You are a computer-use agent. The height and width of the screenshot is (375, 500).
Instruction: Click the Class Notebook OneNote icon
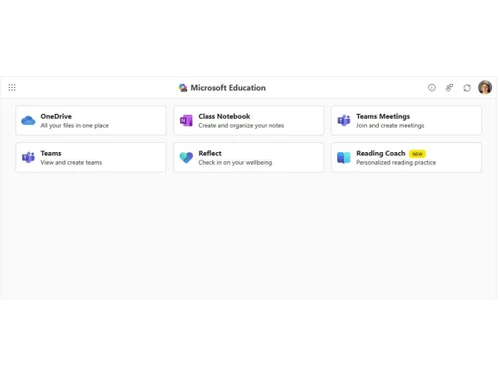pos(186,120)
